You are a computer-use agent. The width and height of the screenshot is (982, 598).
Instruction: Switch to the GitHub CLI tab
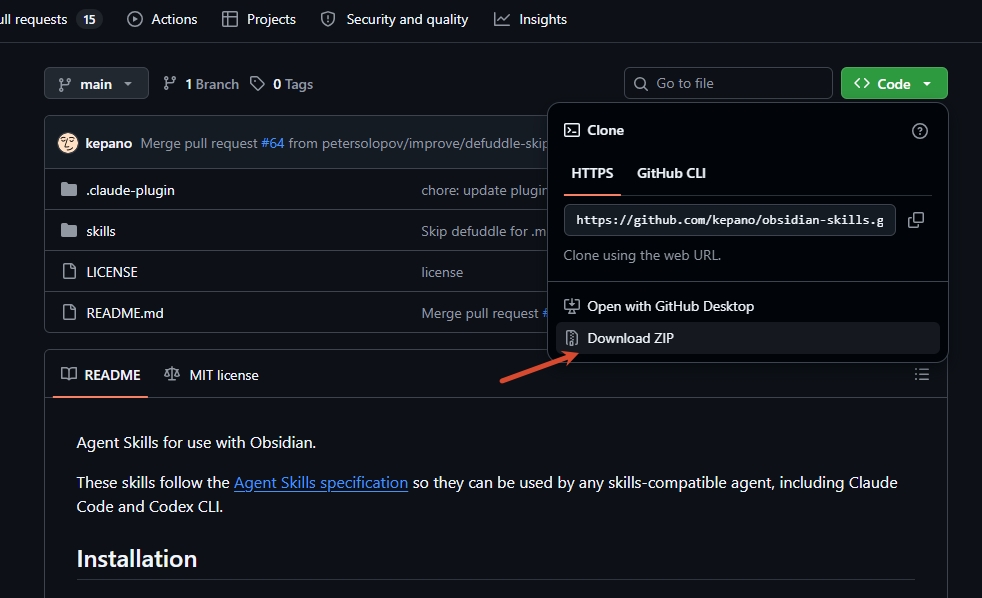click(x=671, y=173)
